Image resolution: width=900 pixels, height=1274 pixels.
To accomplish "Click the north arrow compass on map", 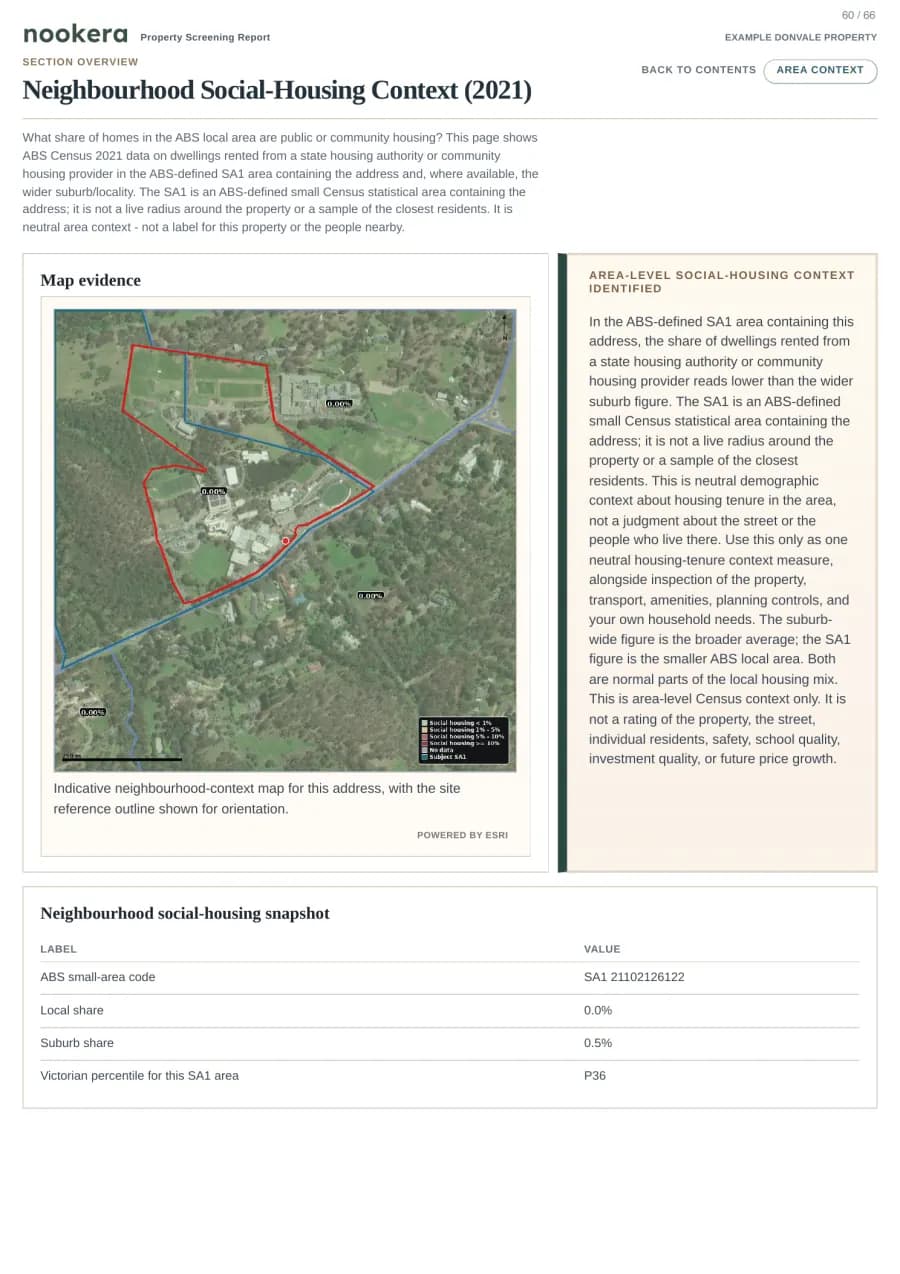I will pos(506,327).
